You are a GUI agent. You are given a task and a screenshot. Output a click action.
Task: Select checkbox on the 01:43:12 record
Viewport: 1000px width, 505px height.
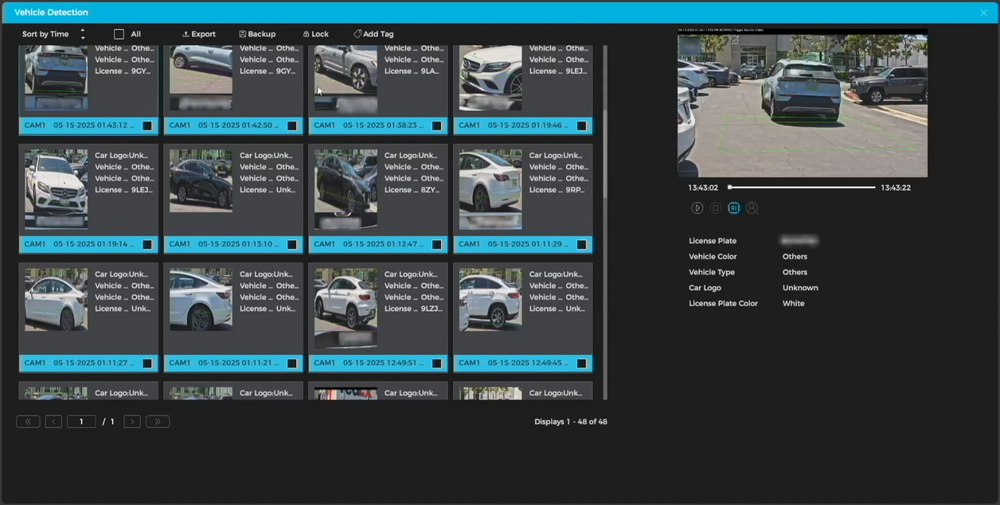pyautogui.click(x=147, y=126)
